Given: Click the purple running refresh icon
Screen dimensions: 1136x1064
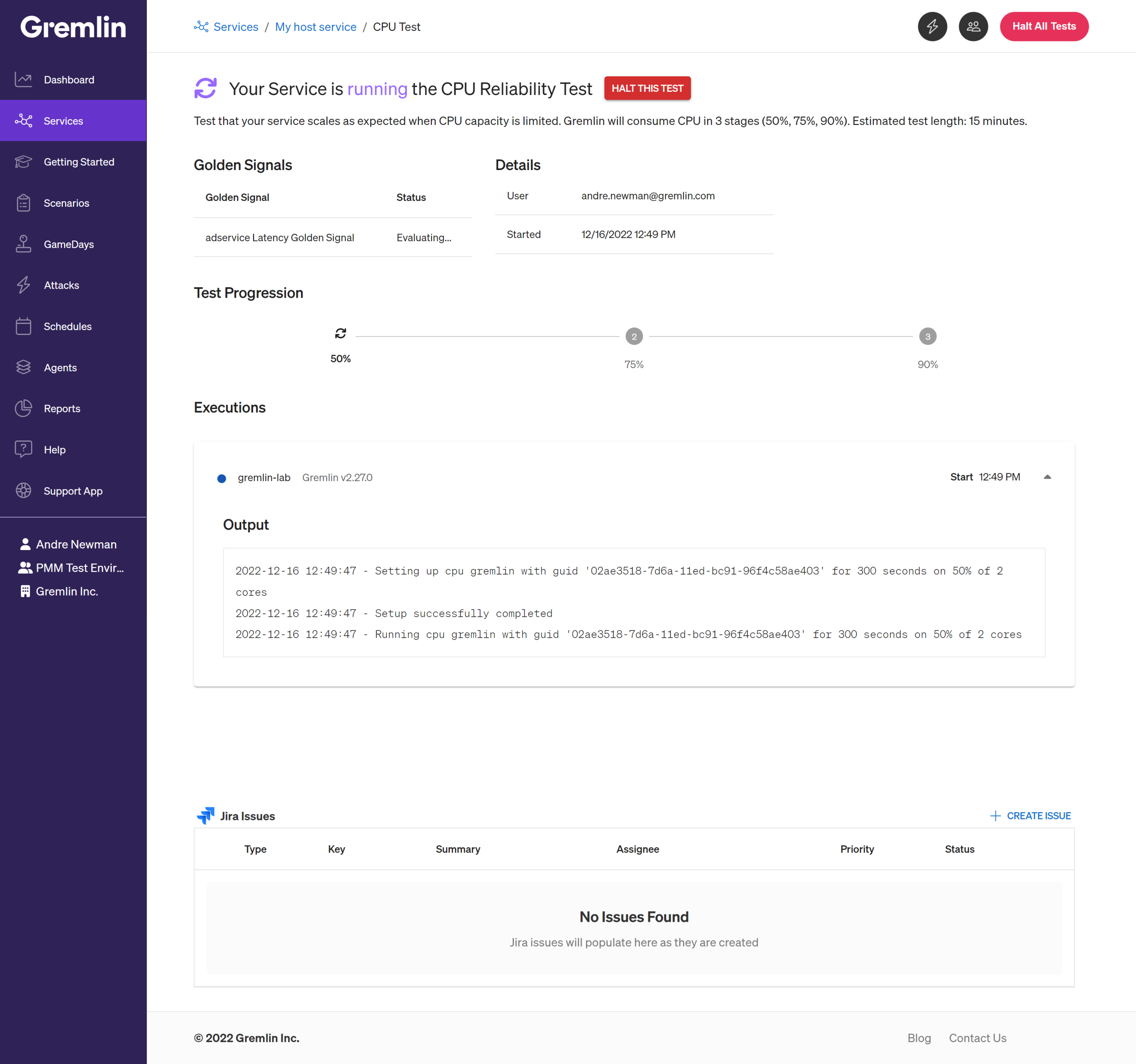Looking at the screenshot, I should [x=206, y=89].
